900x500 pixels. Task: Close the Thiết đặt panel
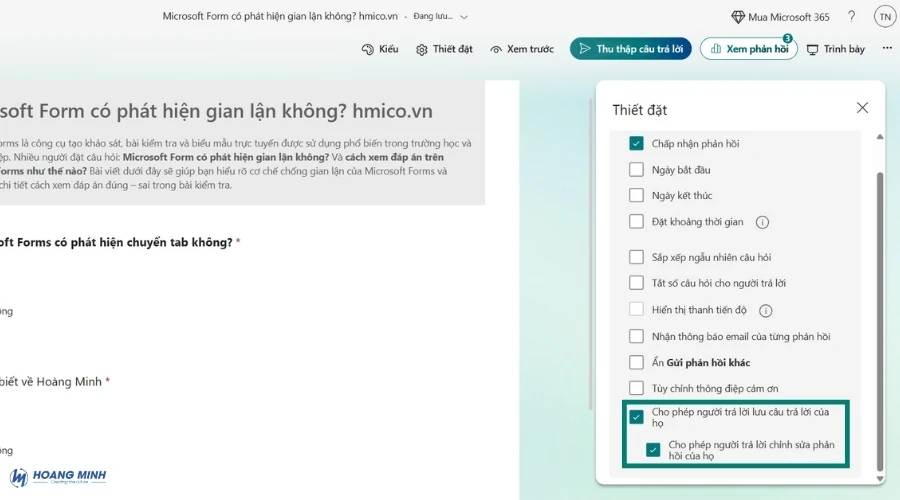pos(862,108)
